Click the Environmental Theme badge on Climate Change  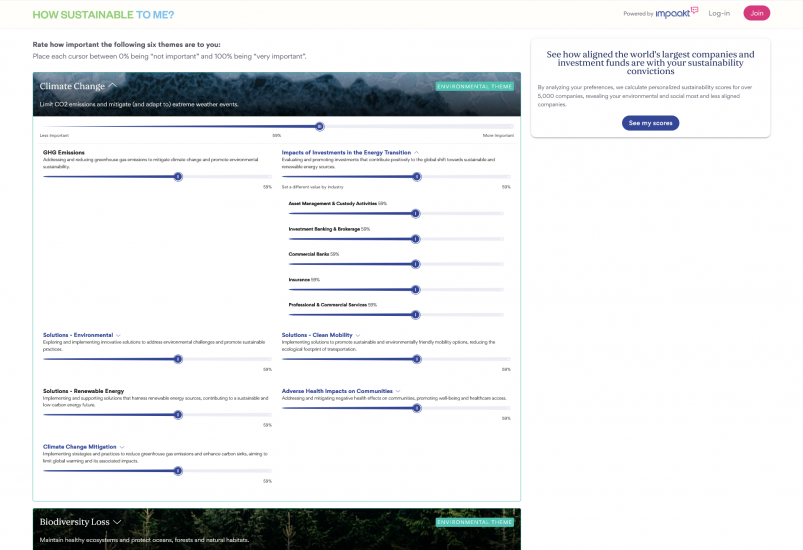click(474, 87)
